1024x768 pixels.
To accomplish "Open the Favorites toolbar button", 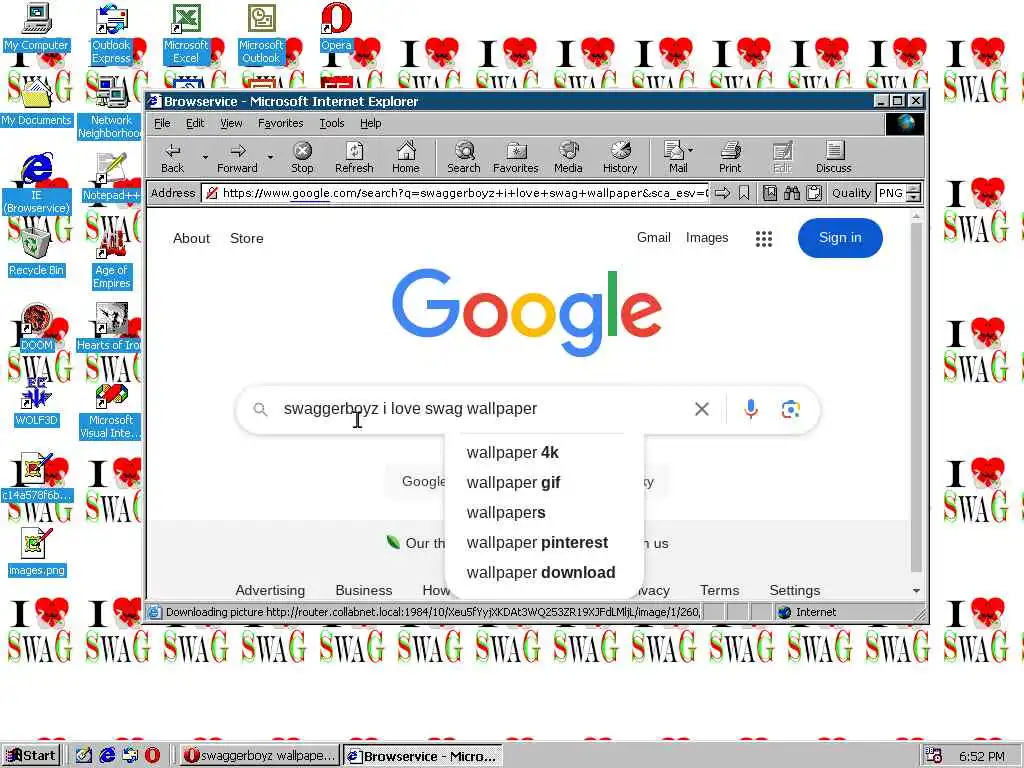I will (x=515, y=157).
